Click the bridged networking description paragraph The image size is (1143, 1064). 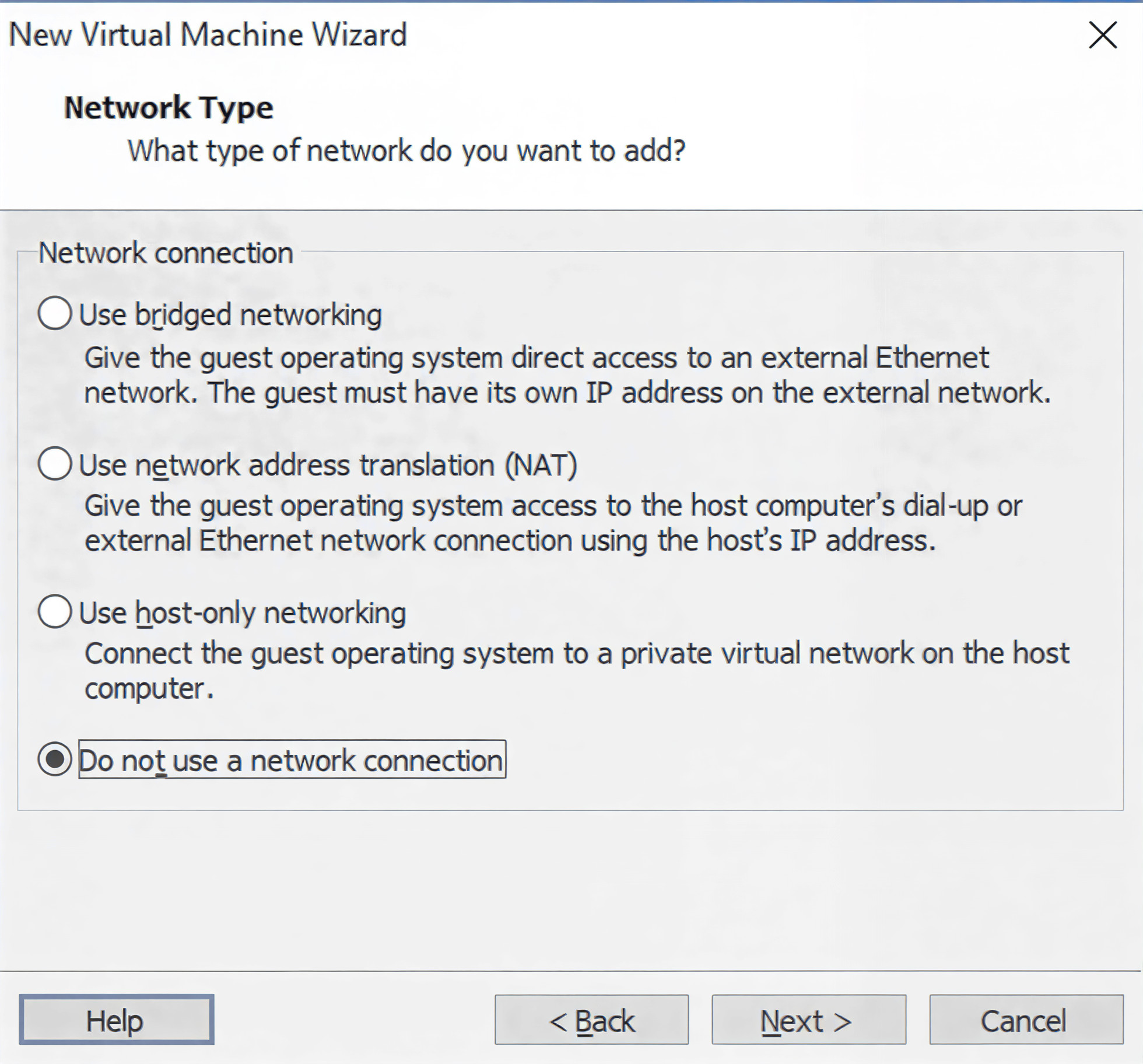566,374
